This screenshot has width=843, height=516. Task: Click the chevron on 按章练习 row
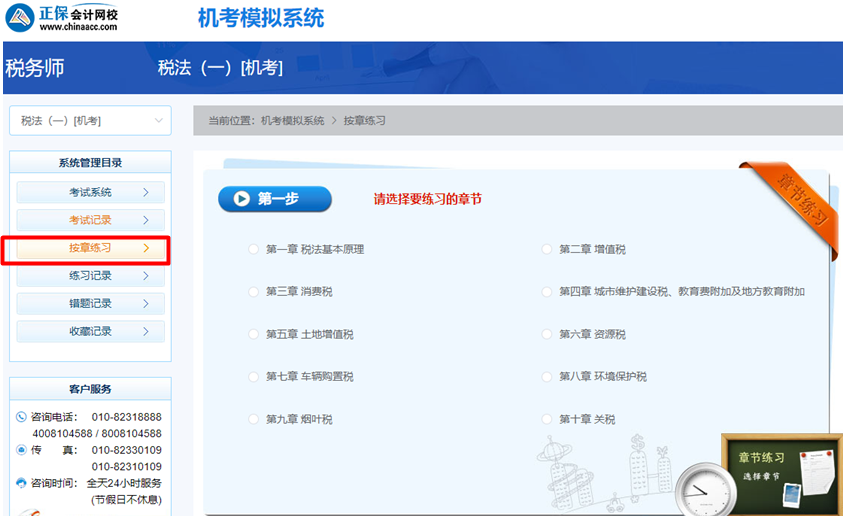coord(146,248)
